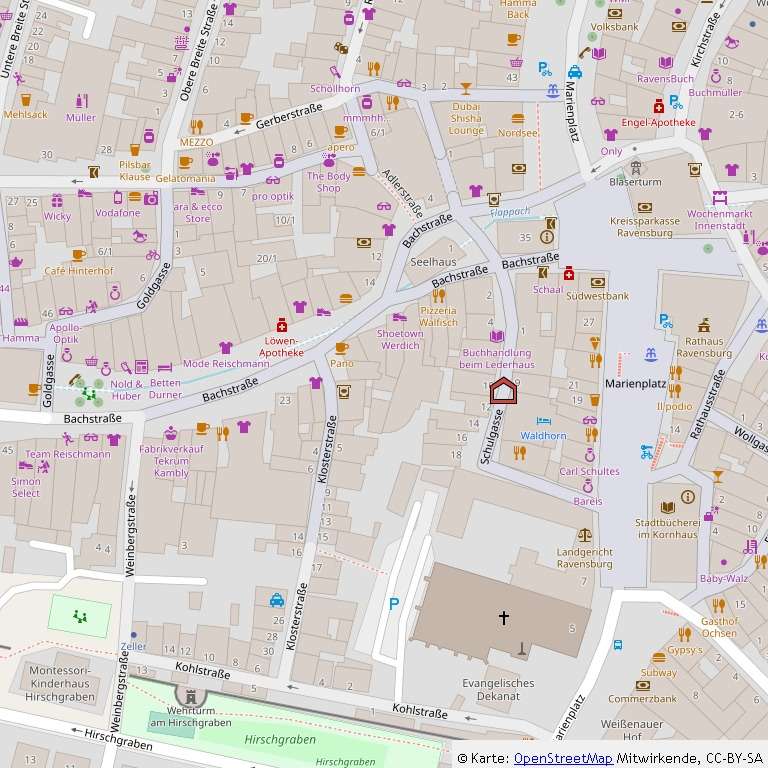Select the Subway fast food icon
Screen dimensions: 768x768
tap(659, 657)
